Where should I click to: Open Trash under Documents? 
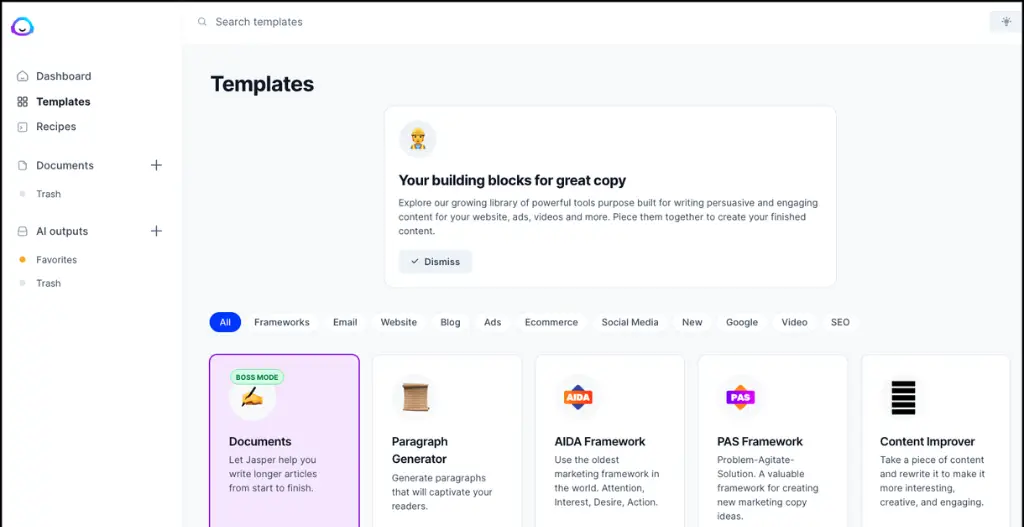tap(48, 194)
